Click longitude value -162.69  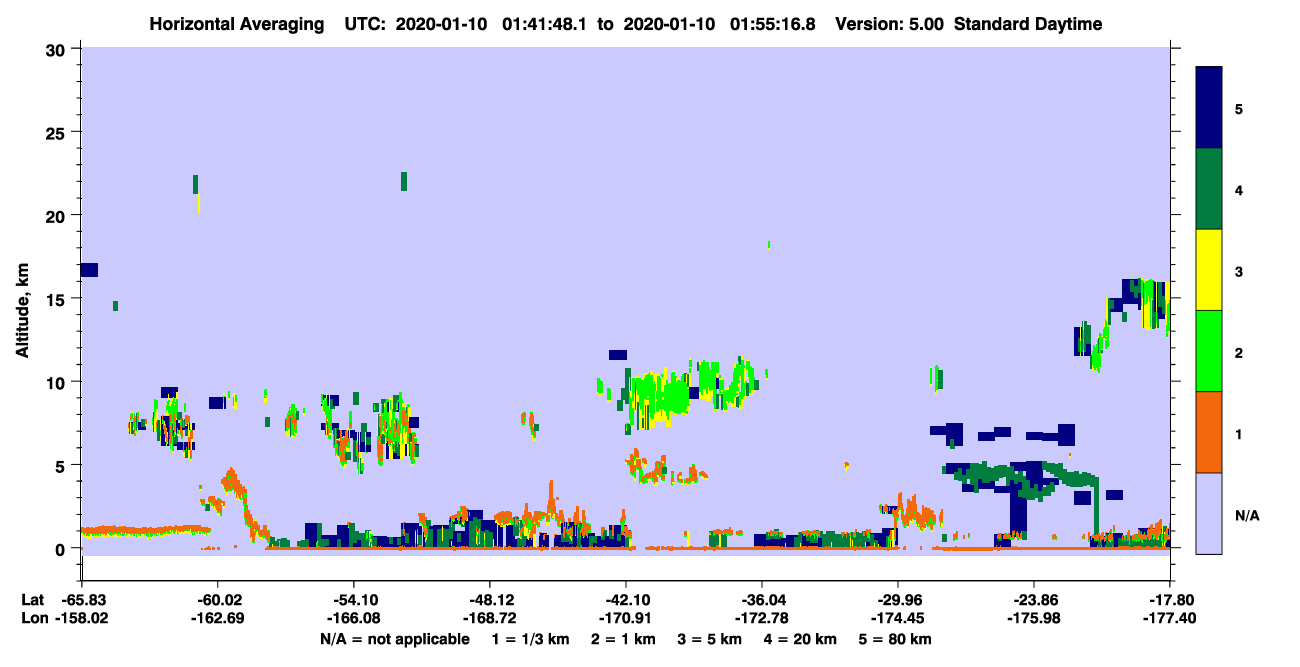[x=217, y=619]
